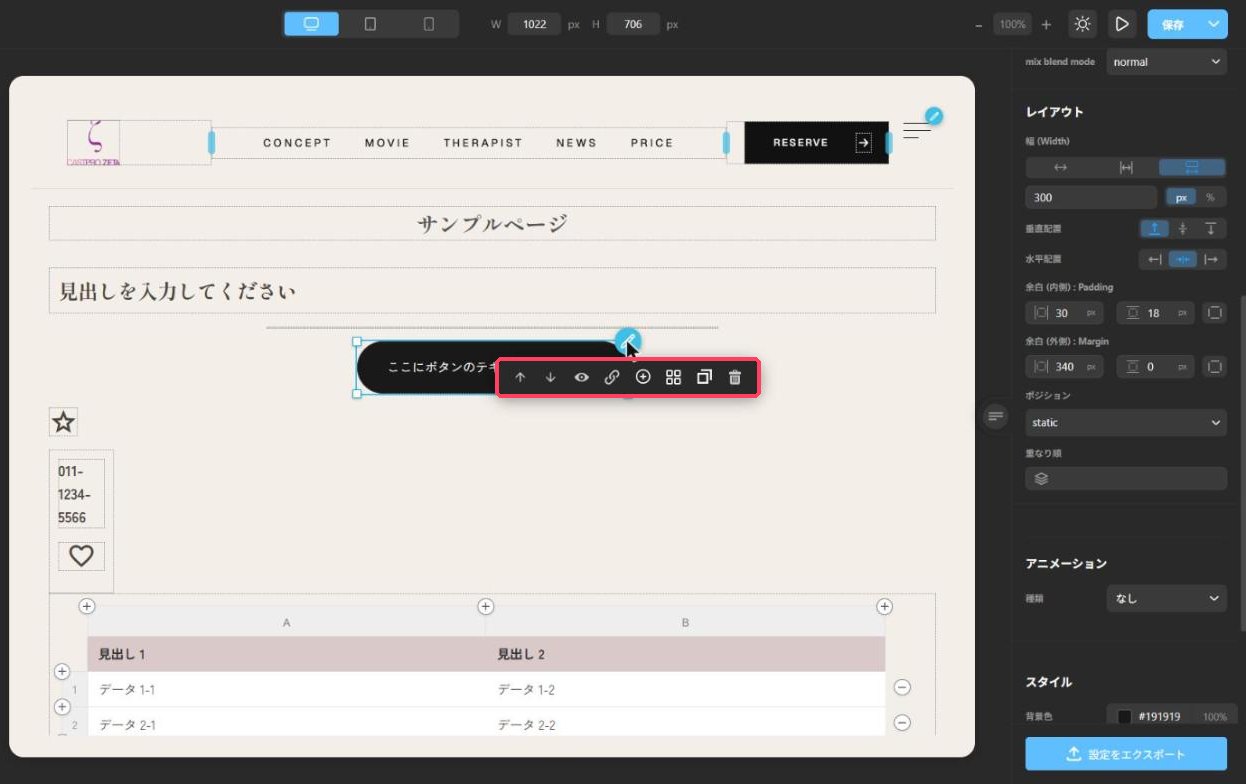Set width to full-width bracket icon

1126,167
